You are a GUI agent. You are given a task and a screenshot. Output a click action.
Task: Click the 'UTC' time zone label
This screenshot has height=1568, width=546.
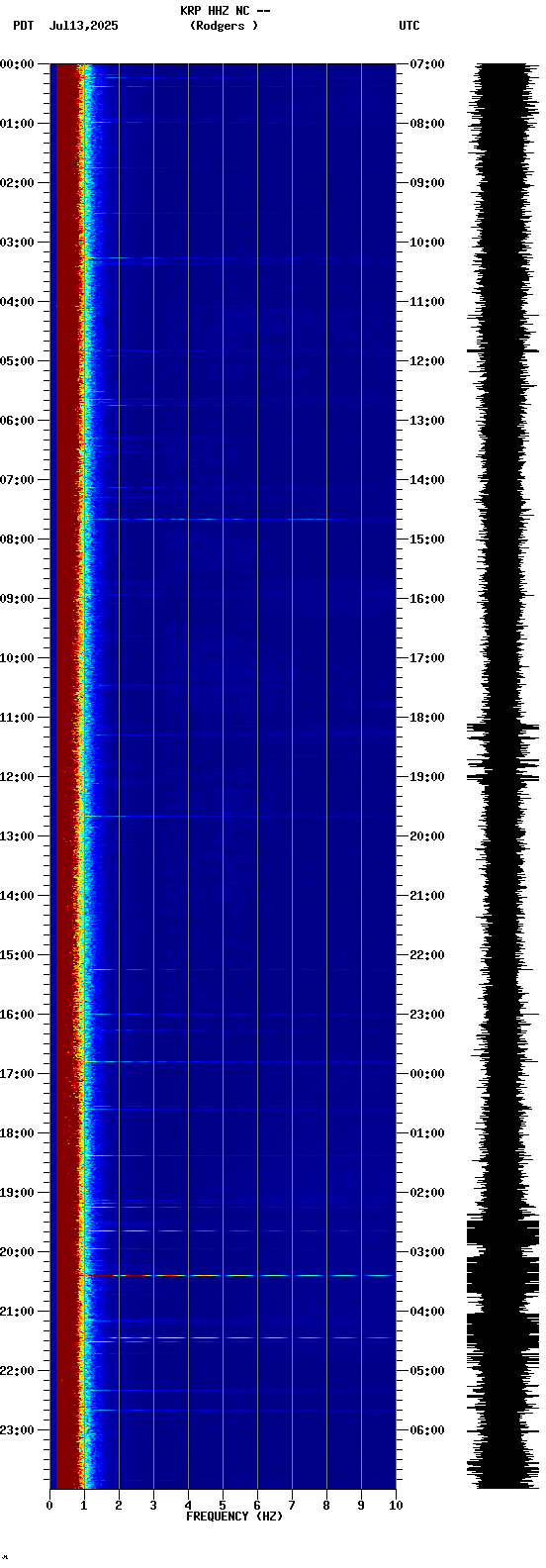[409, 26]
